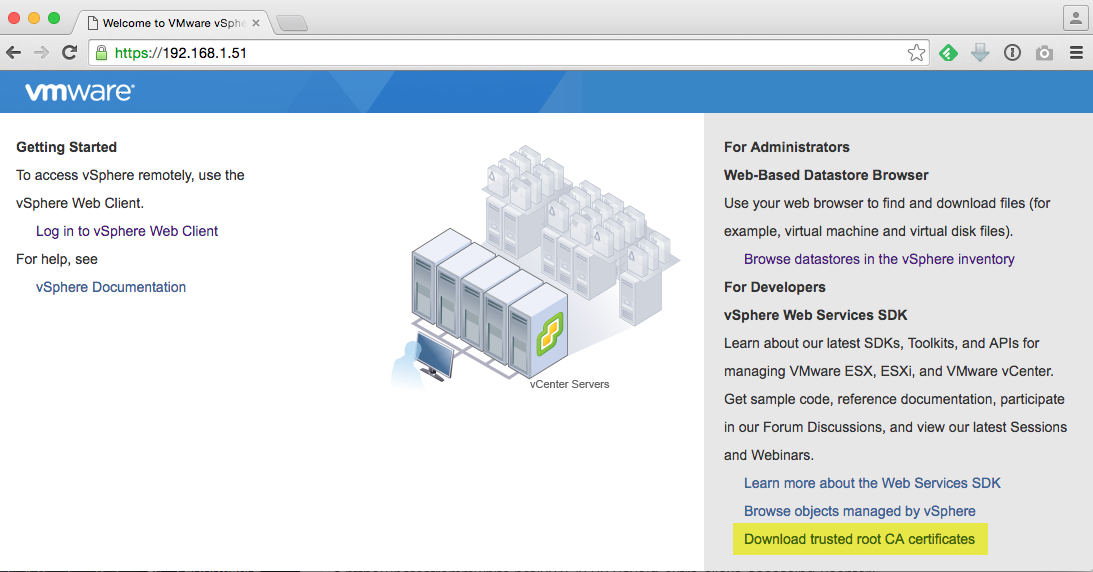This screenshot has height=572, width=1093.
Task: Close the Welcome to VMware vSphere tab
Action: coord(256,23)
